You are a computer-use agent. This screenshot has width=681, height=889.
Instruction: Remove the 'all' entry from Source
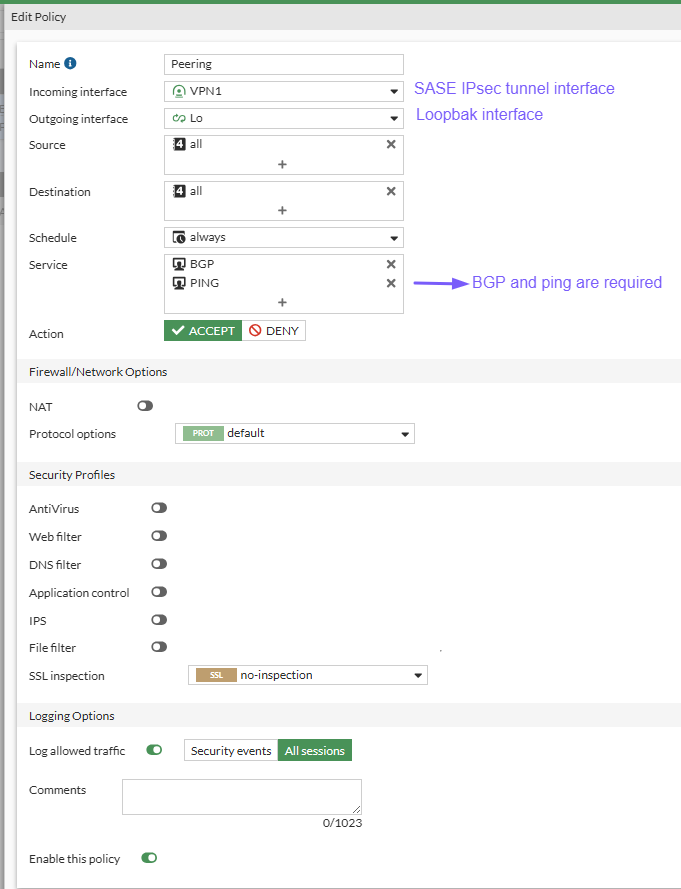[x=391, y=144]
